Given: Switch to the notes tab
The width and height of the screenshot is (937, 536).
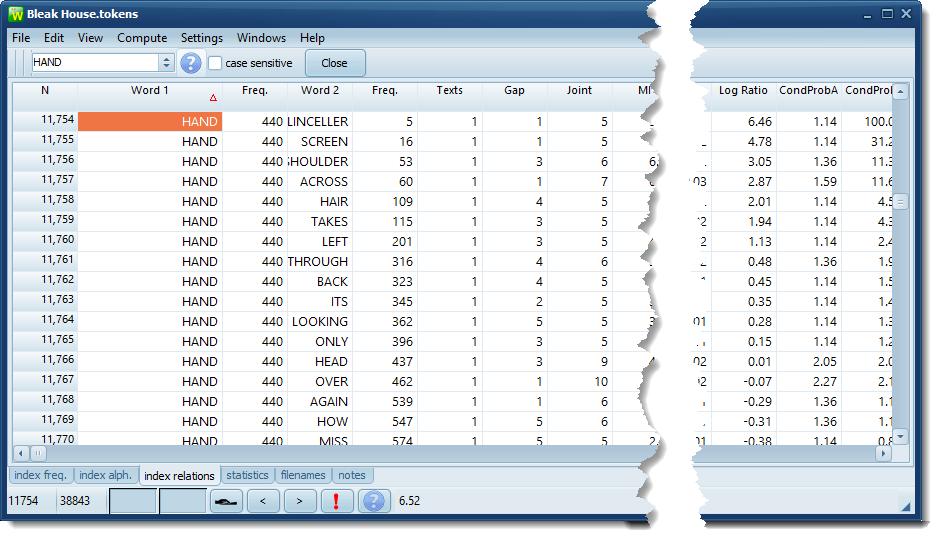Looking at the screenshot, I should point(351,476).
